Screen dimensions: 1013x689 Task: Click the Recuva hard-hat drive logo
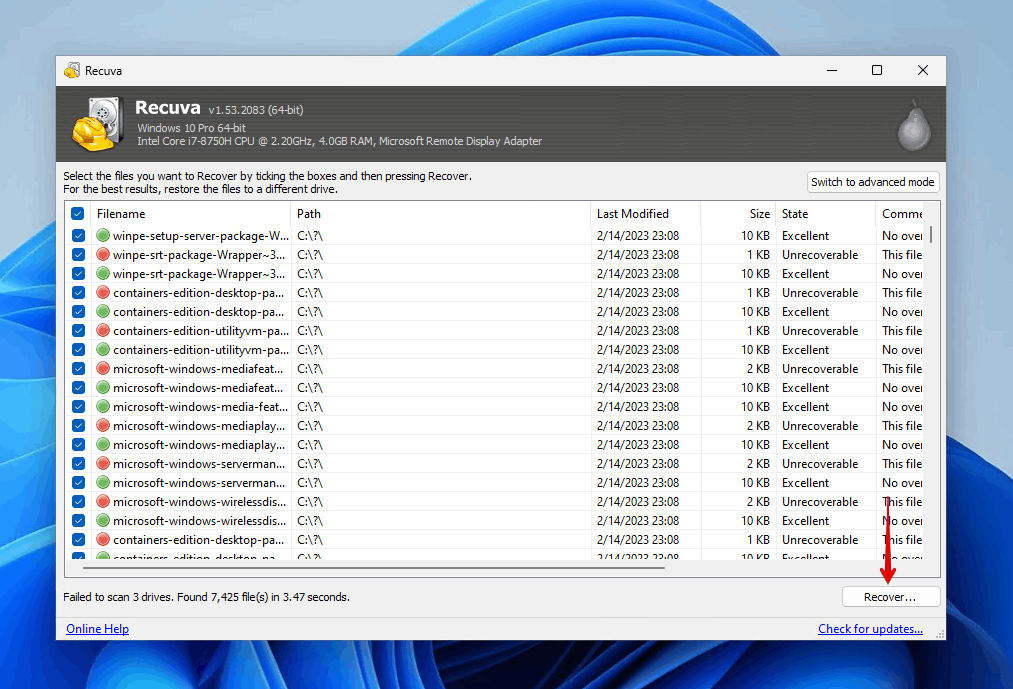[98, 124]
